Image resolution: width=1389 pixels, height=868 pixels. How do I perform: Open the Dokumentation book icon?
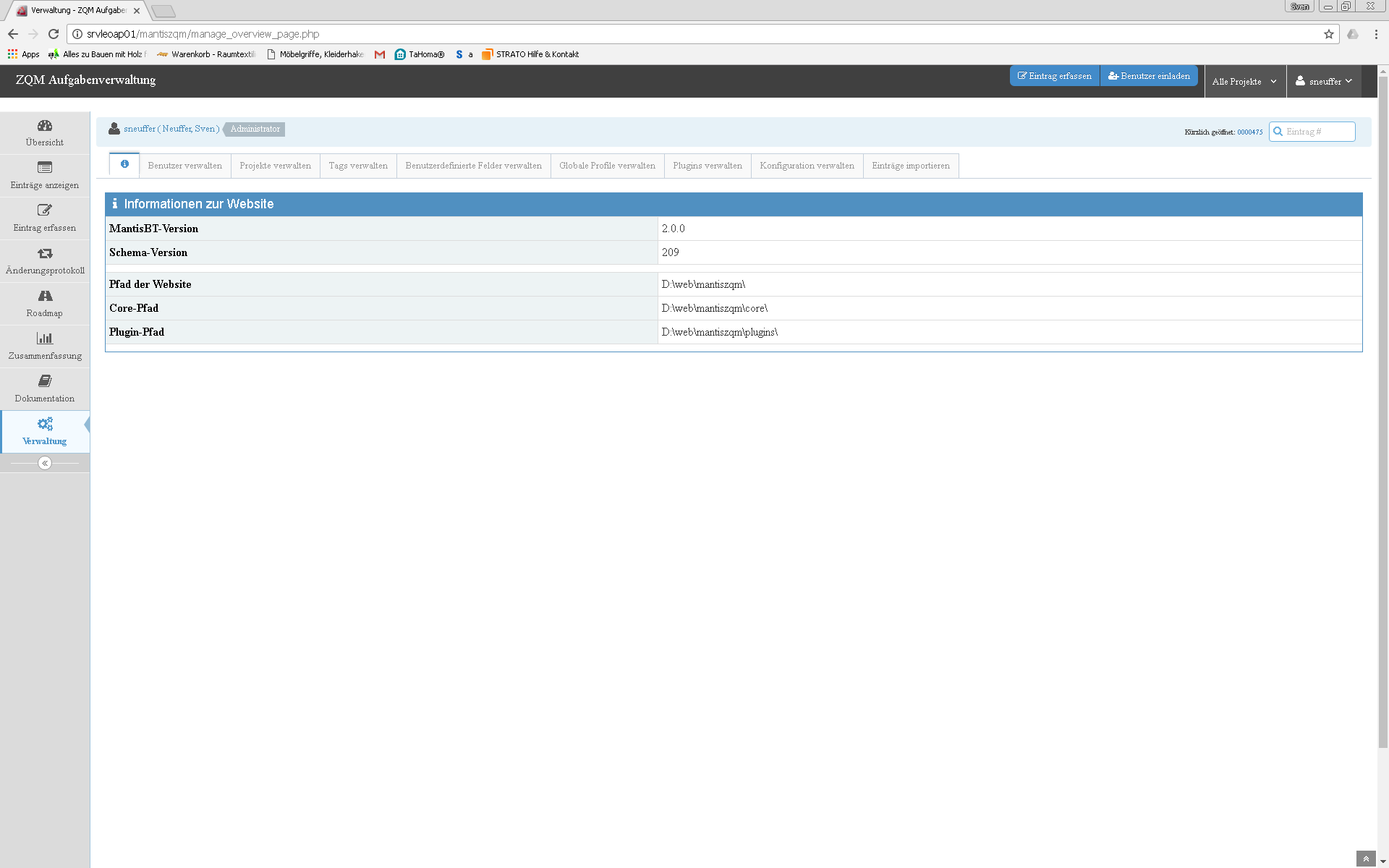coord(45,381)
